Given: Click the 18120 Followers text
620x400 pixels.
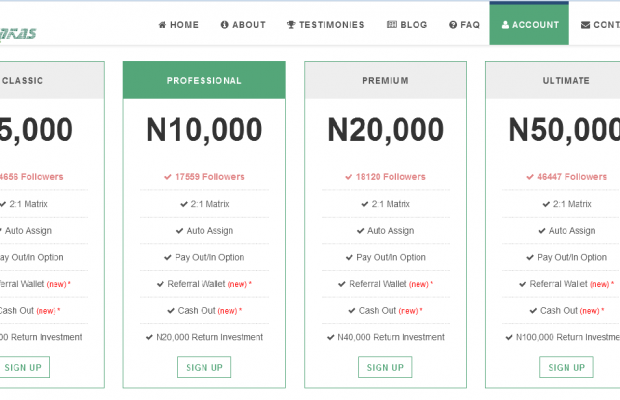Looking at the screenshot, I should (390, 177).
